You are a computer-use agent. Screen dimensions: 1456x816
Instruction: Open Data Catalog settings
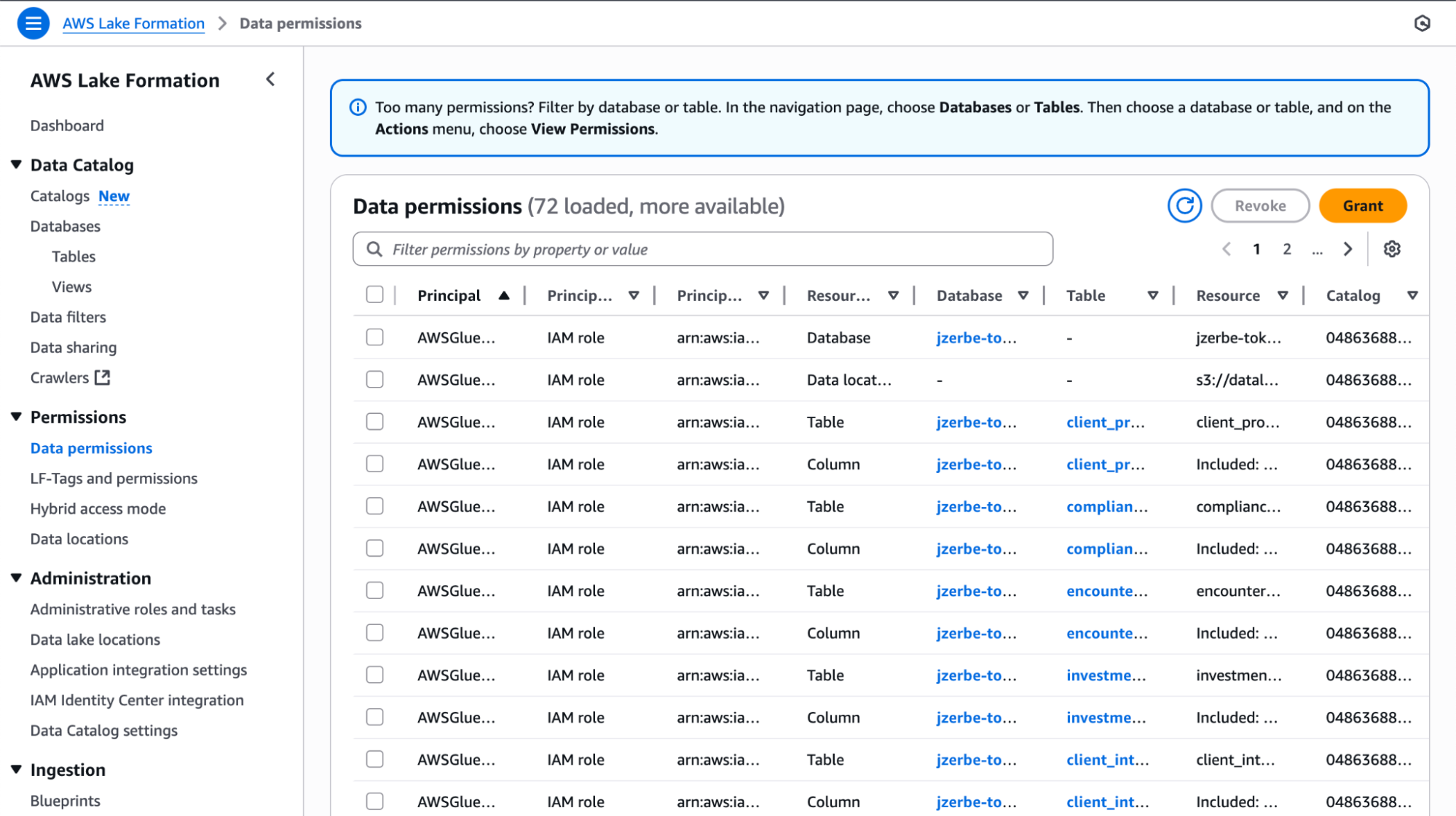[104, 731]
